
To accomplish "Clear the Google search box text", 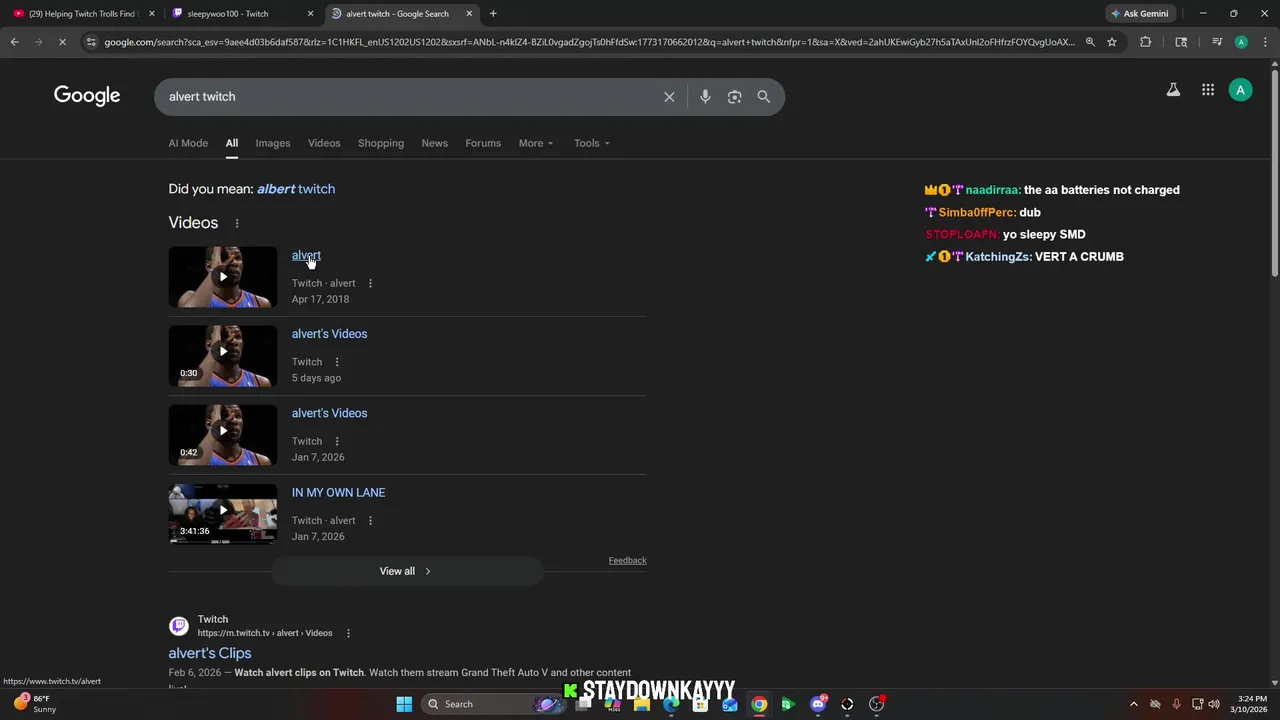I will [669, 97].
